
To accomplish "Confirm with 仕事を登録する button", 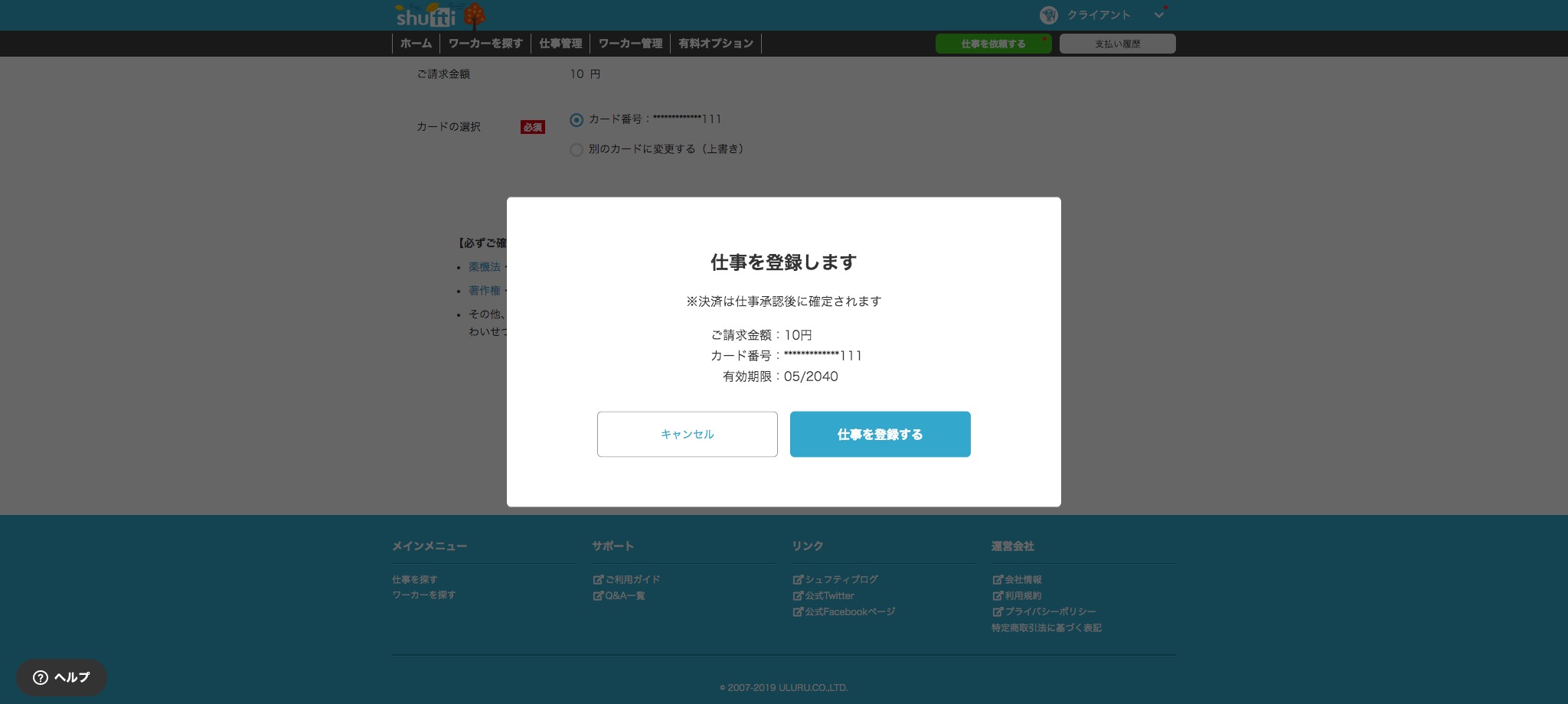I will coord(880,434).
